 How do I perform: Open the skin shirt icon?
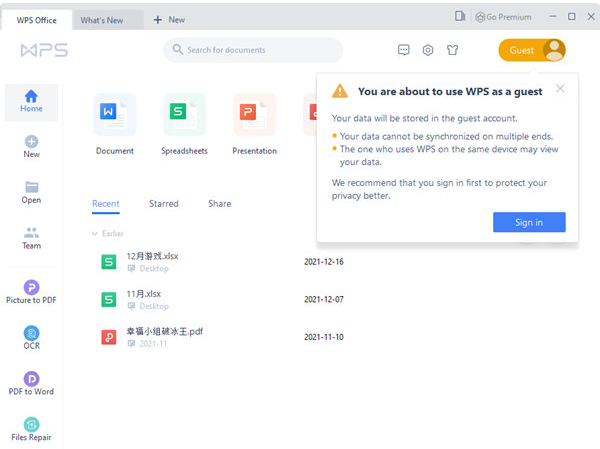[x=452, y=50]
